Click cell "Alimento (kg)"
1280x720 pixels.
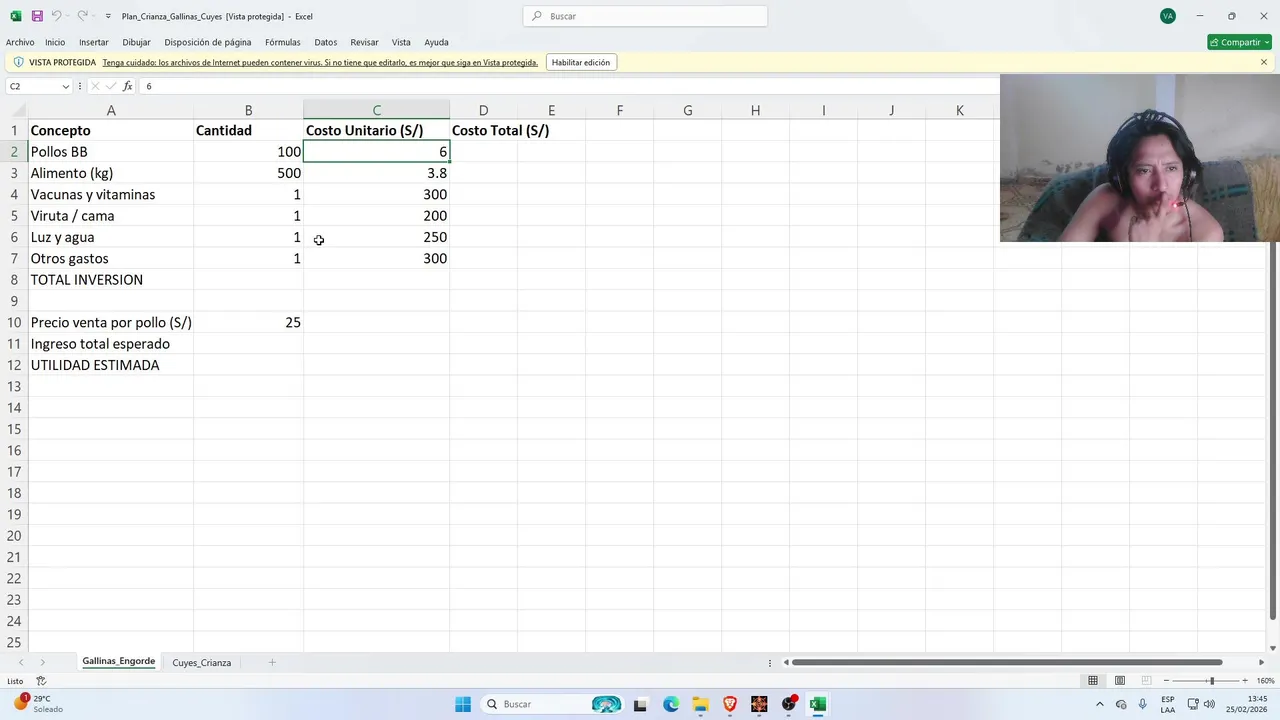point(111,173)
